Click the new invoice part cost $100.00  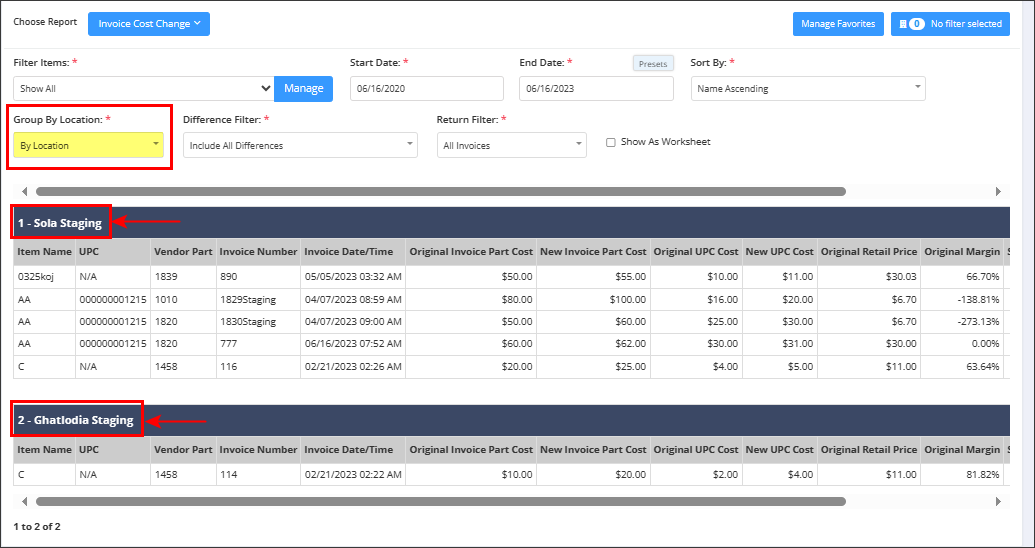click(628, 300)
